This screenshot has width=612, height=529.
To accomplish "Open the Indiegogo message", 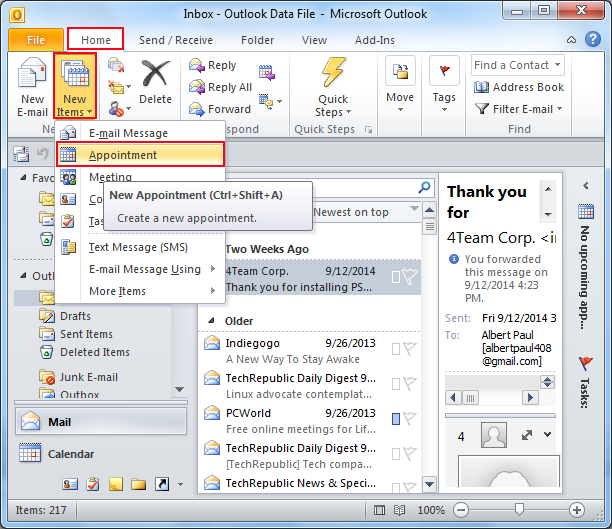I will click(310, 351).
